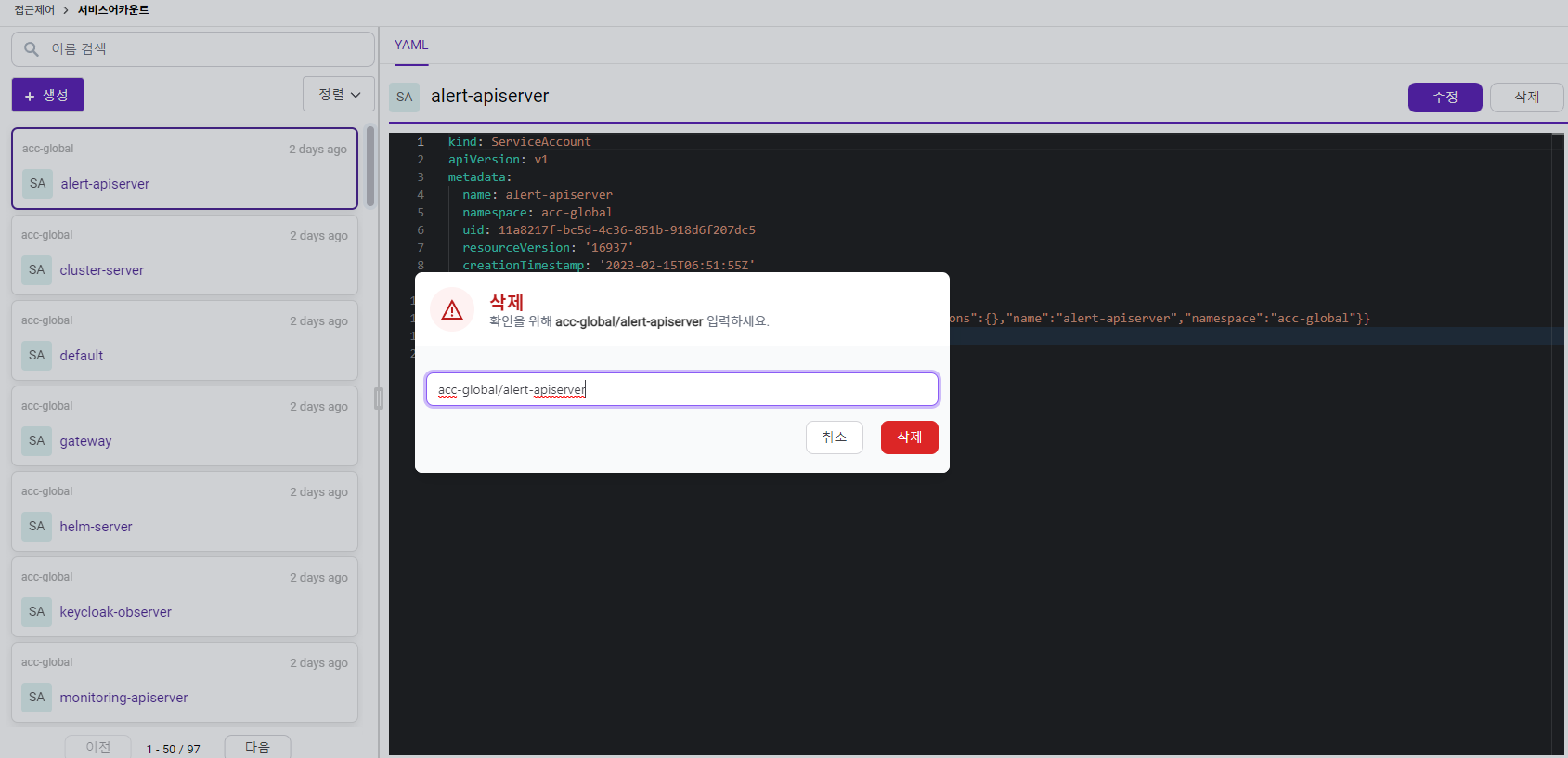Click the delete confirmation text input
The width and height of the screenshot is (1568, 758).
click(681, 389)
